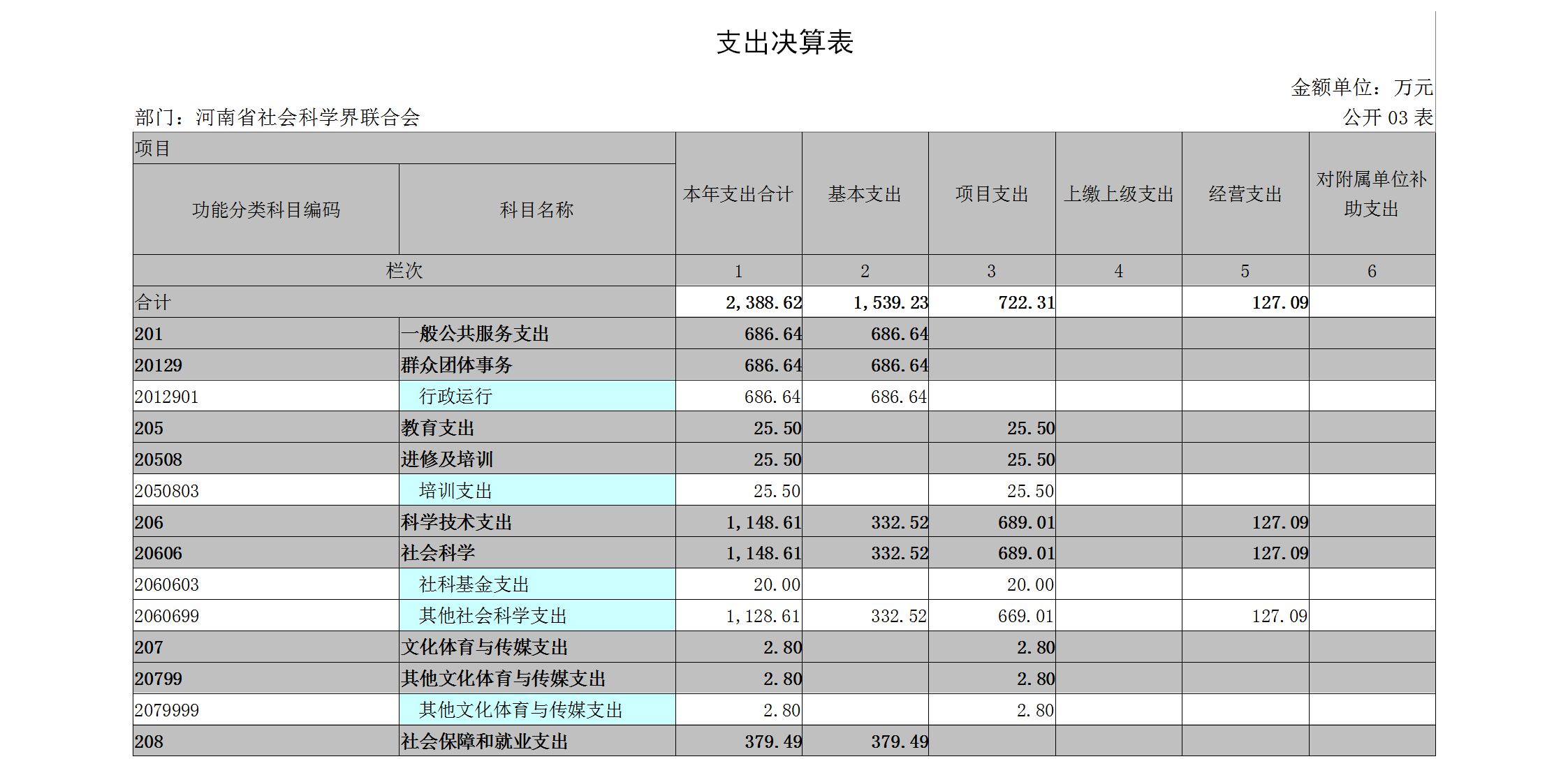Select the 经营支出 column header
Viewport: 1568px width, 759px height.
pyautogui.click(x=1245, y=193)
